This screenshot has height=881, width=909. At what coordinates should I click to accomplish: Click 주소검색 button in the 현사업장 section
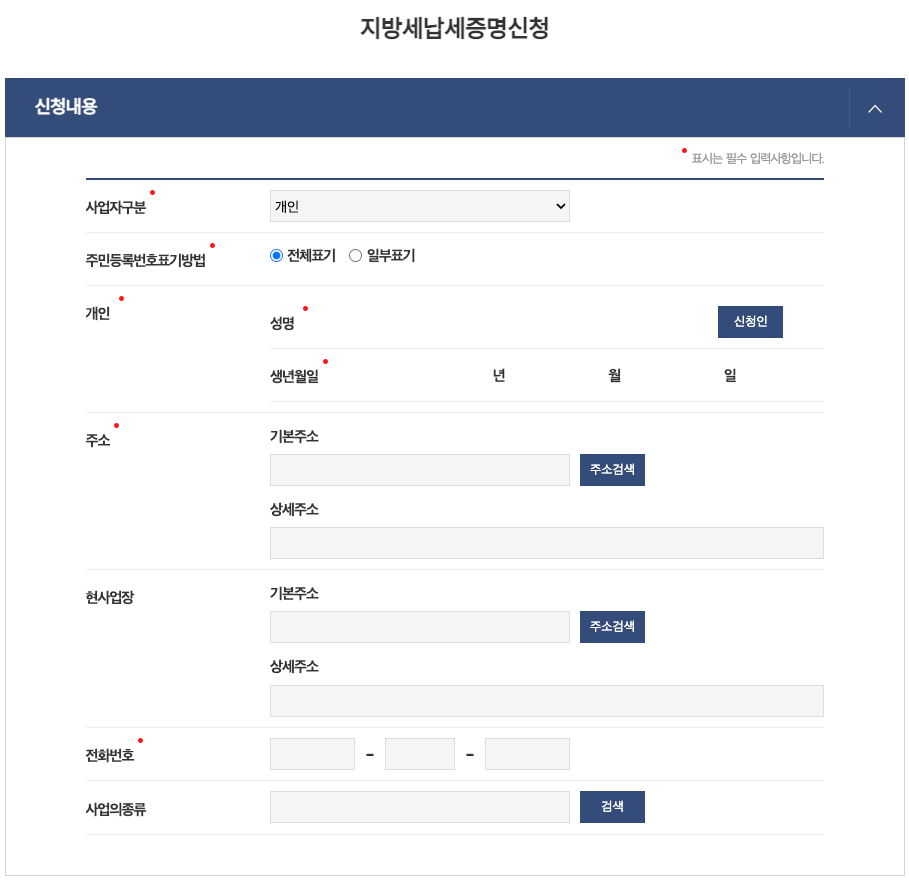coord(611,626)
